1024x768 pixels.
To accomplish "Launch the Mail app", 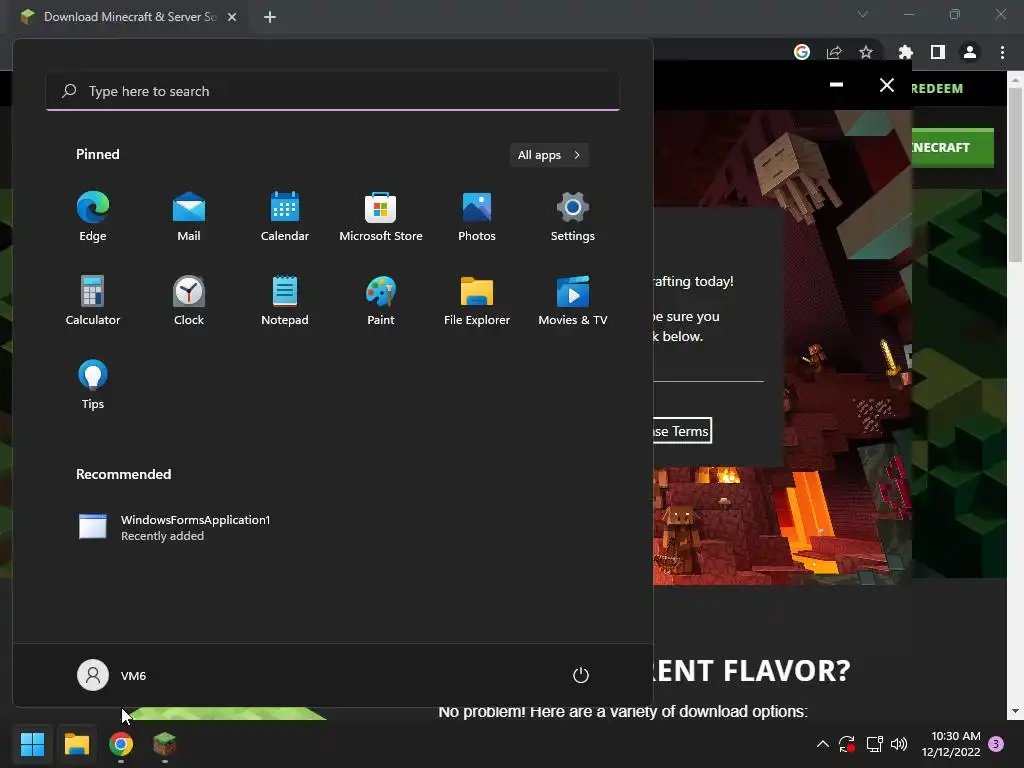I will (189, 217).
